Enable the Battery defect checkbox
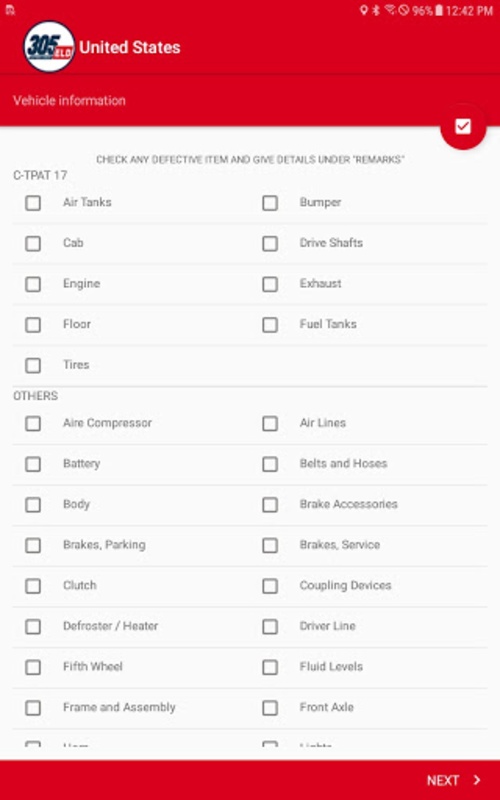Screen dimensions: 500x800 [x=33, y=464]
